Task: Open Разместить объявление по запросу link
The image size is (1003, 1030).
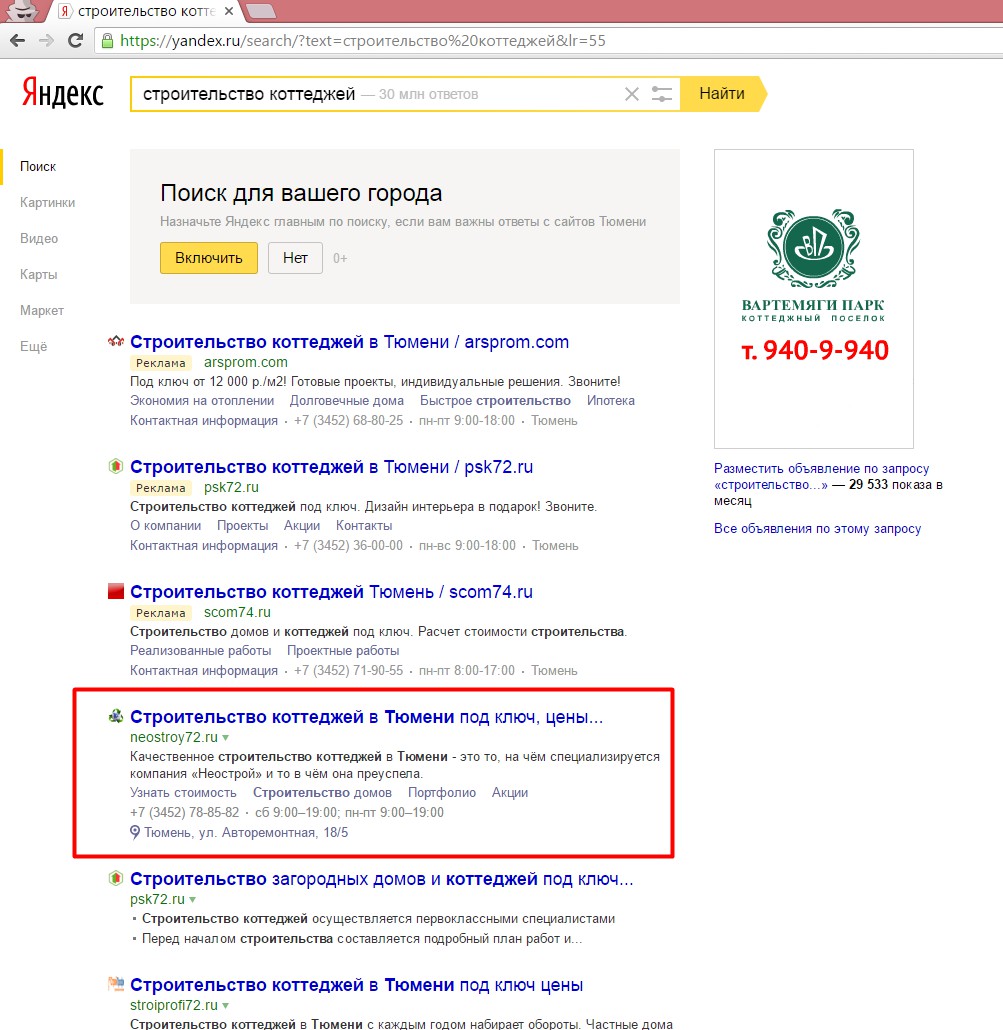Action: 822,476
